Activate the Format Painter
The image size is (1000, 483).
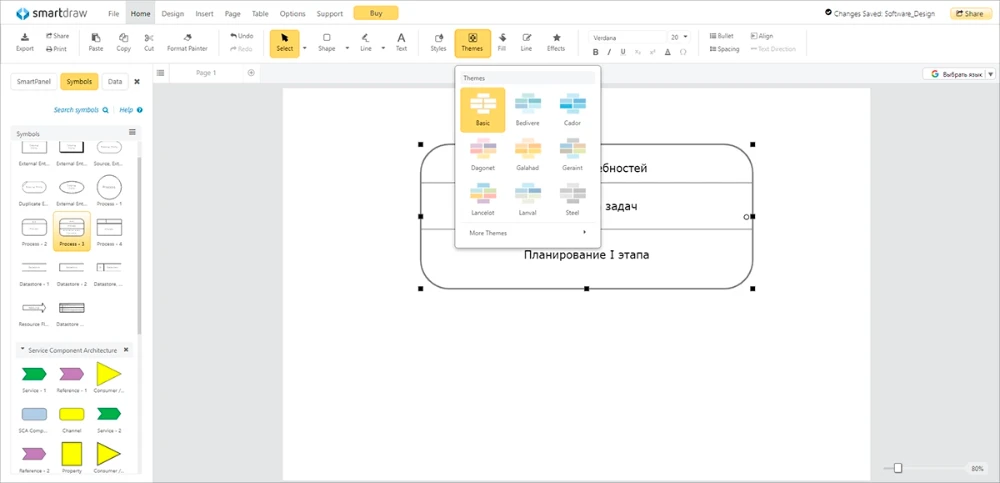(187, 42)
